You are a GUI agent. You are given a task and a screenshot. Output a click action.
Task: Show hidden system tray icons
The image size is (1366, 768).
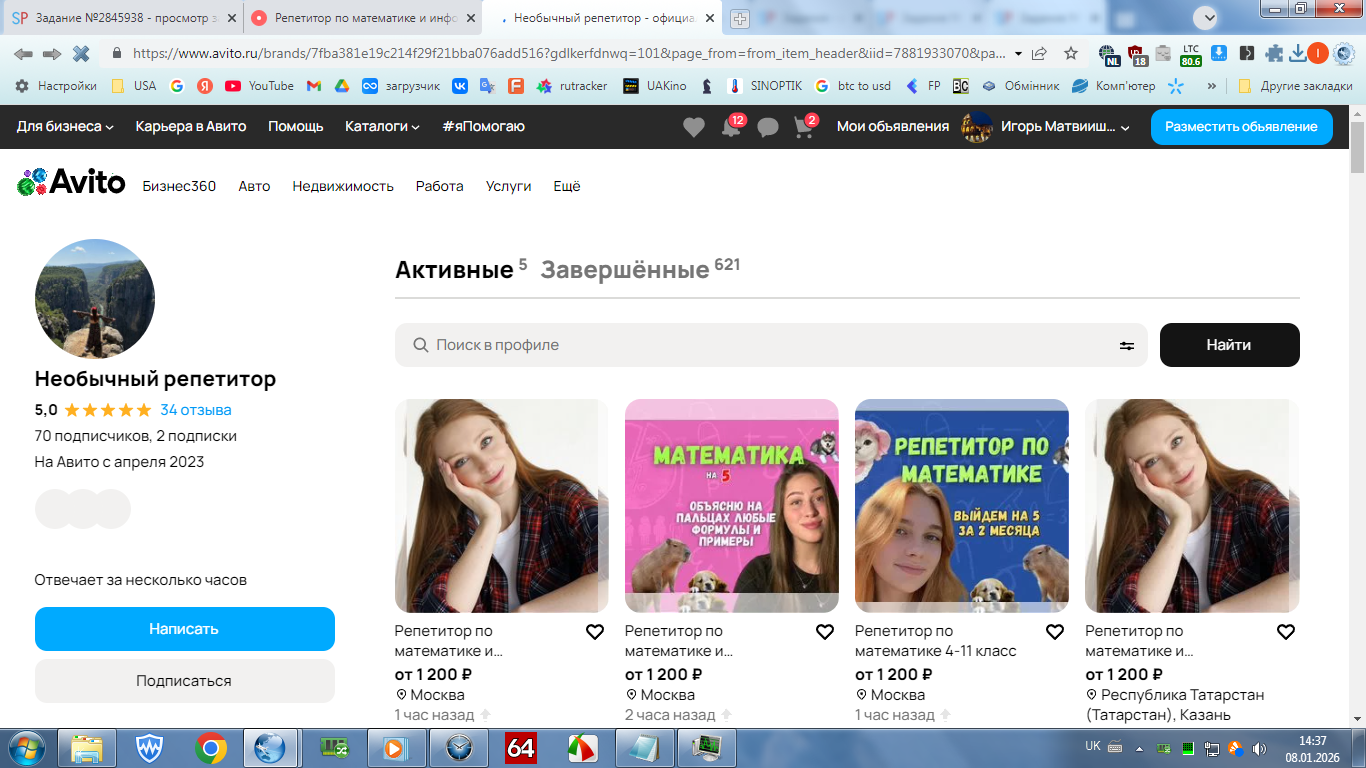(x=1140, y=748)
